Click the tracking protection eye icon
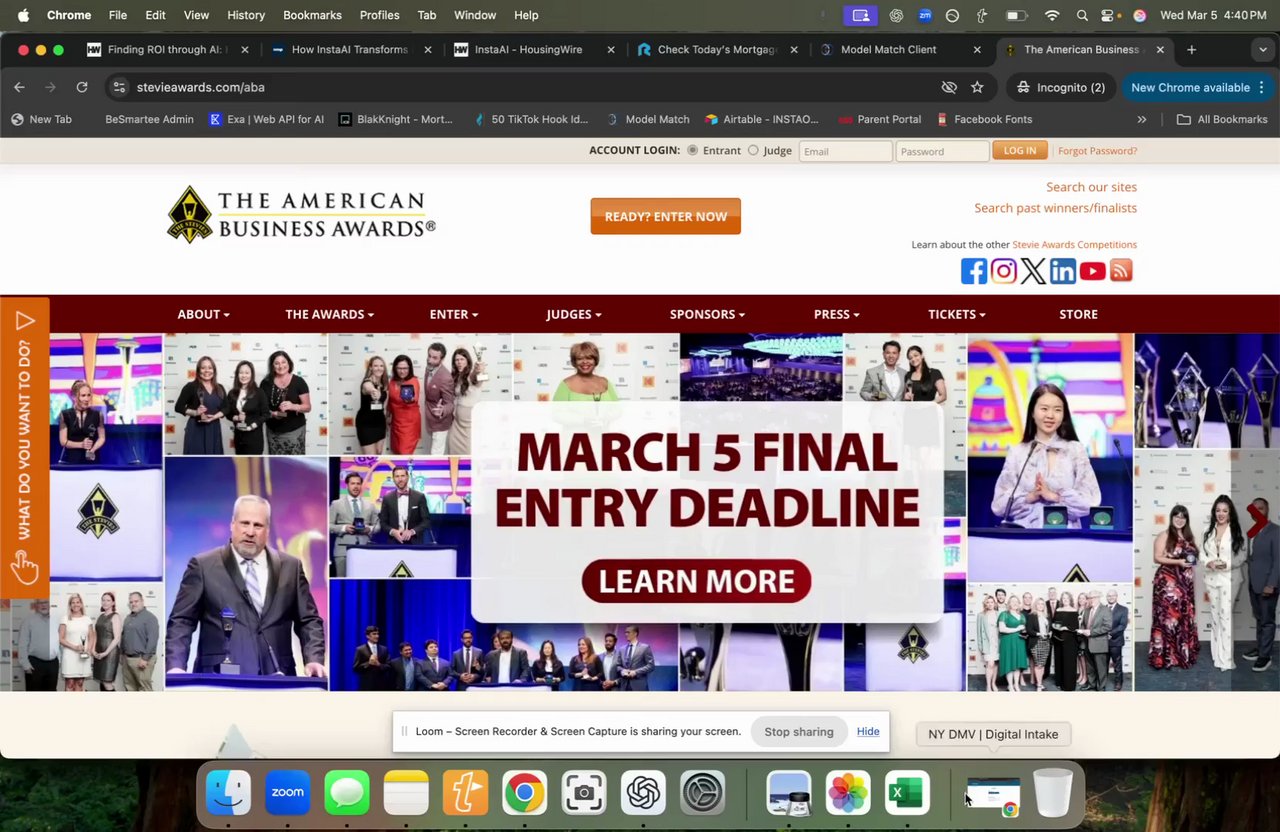The image size is (1280, 832). click(949, 87)
